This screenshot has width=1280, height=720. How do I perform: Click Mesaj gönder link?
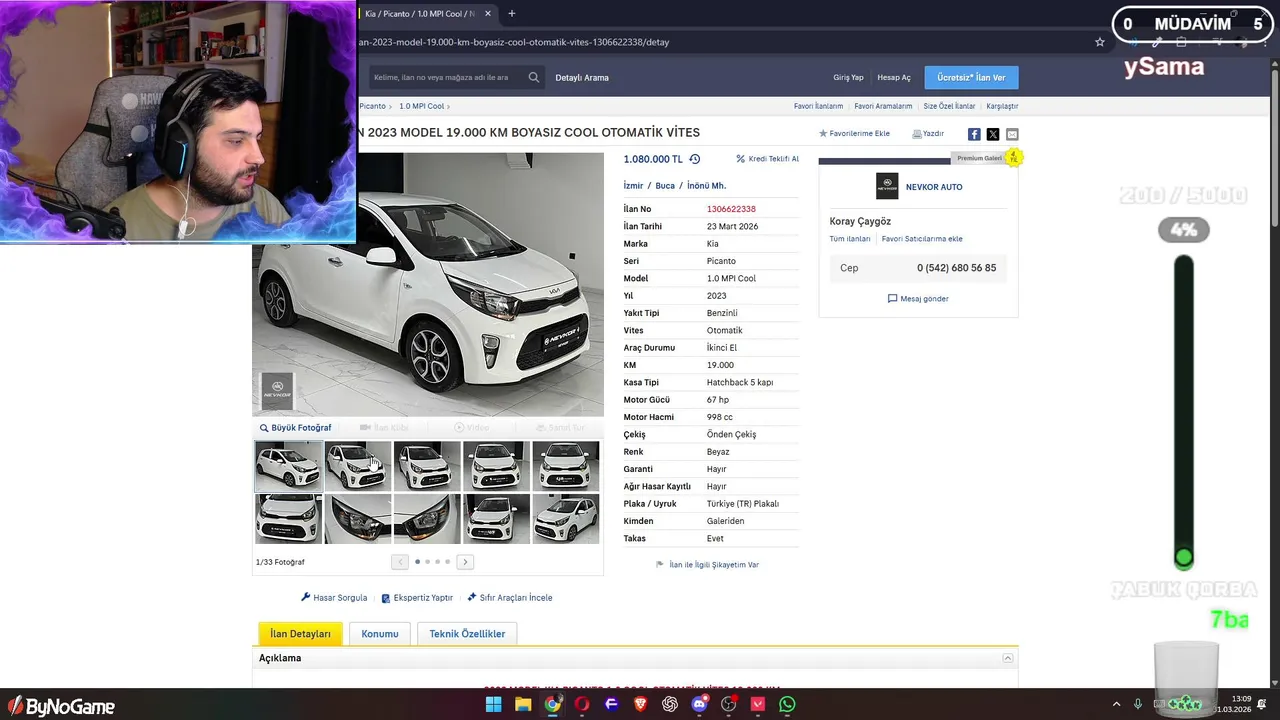[918, 299]
